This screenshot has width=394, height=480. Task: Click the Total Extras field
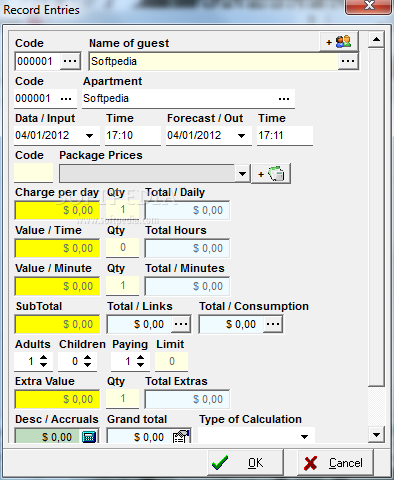pos(187,399)
